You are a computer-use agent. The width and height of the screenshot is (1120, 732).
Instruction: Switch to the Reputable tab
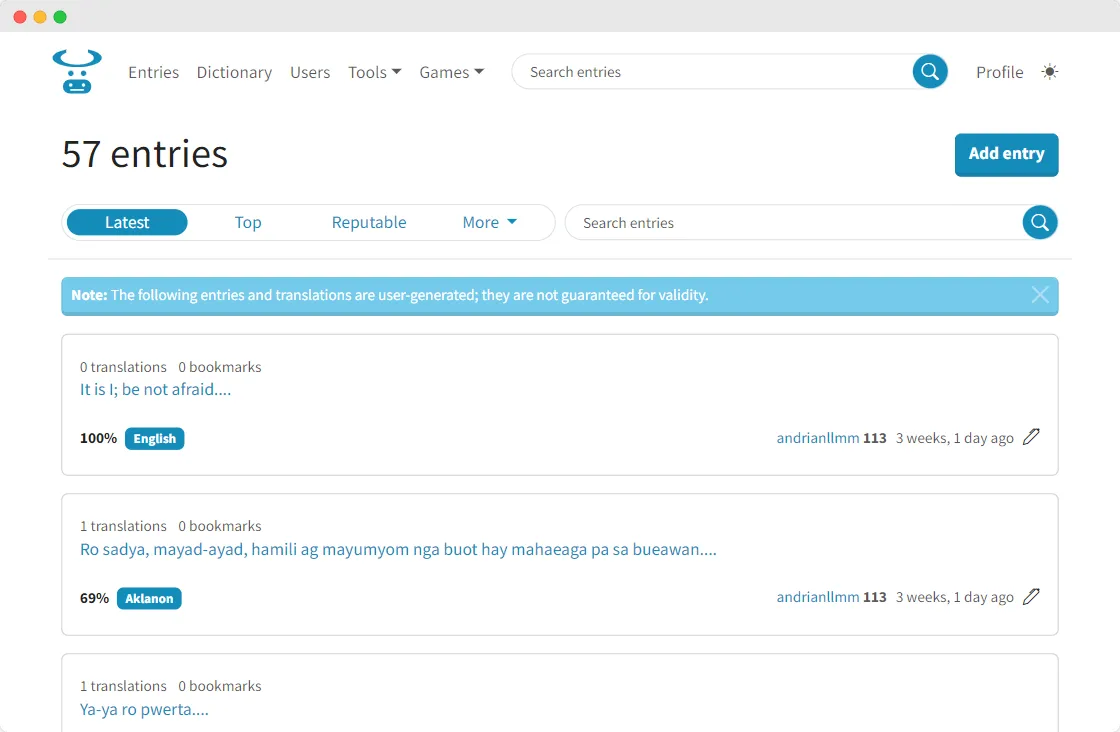369,222
